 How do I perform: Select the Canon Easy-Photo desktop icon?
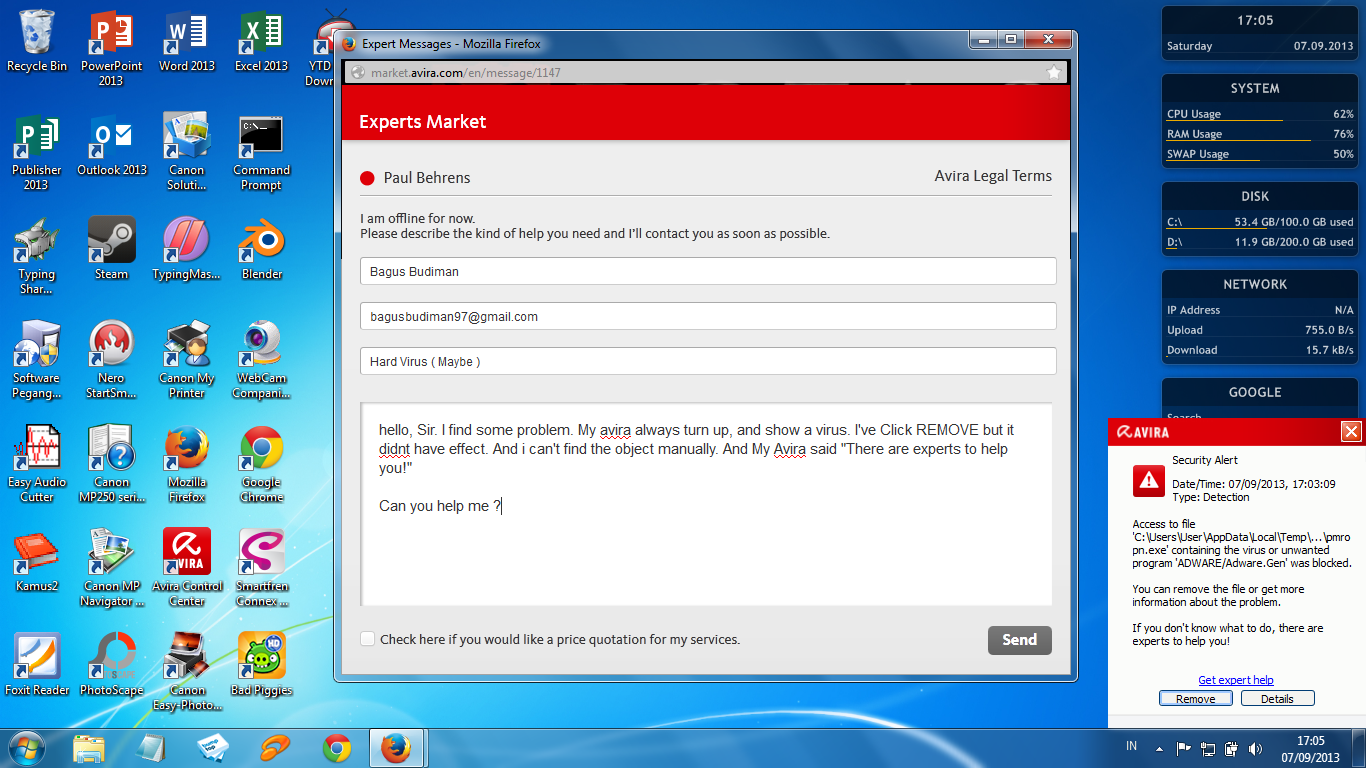point(187,673)
